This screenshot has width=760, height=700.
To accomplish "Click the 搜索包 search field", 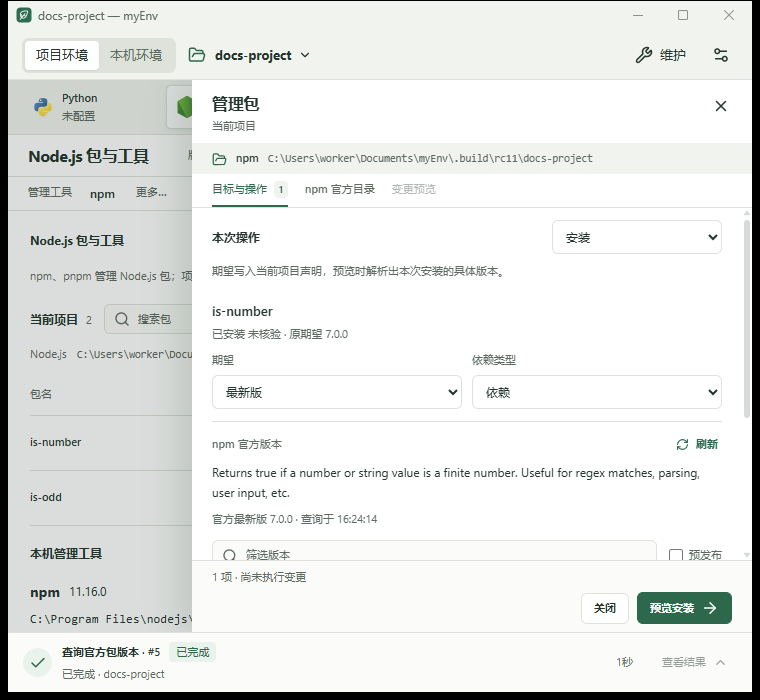I will (x=148, y=319).
